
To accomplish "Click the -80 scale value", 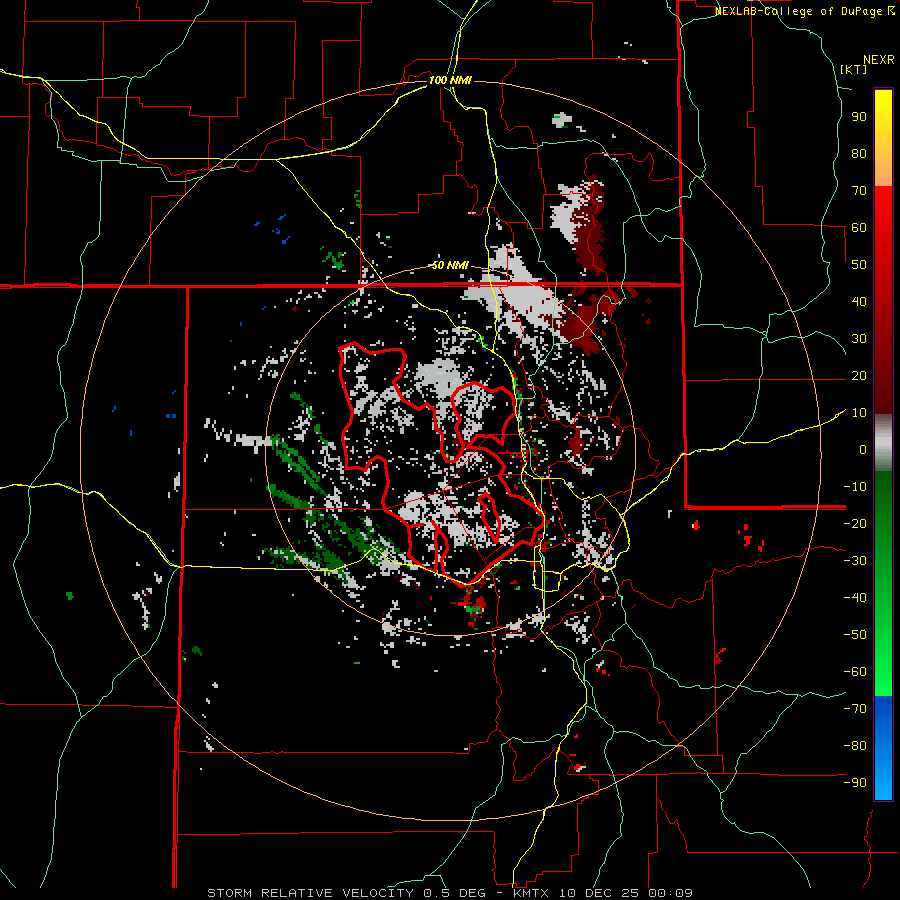I will [855, 746].
